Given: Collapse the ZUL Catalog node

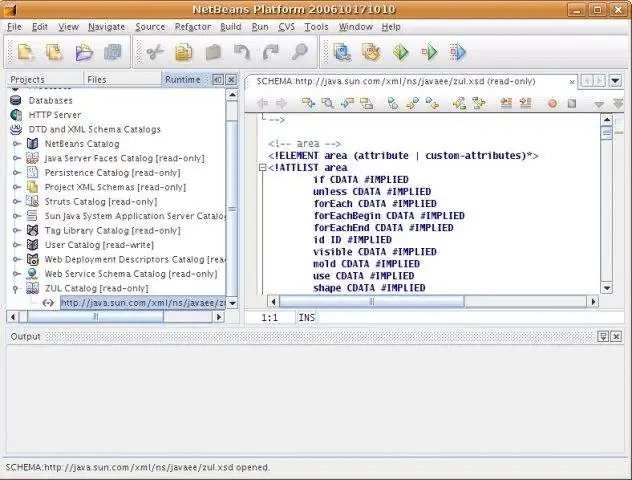Looking at the screenshot, I should tap(16, 289).
